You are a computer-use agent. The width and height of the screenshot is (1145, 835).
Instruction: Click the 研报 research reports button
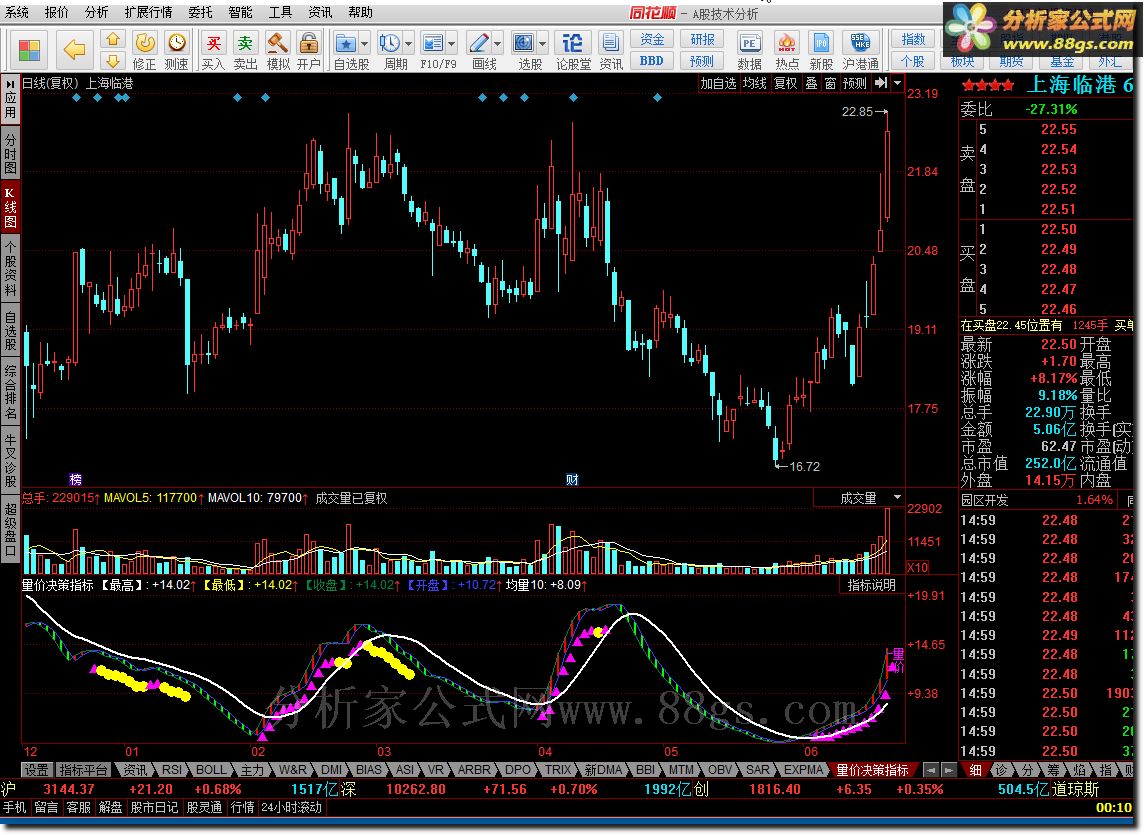point(702,39)
